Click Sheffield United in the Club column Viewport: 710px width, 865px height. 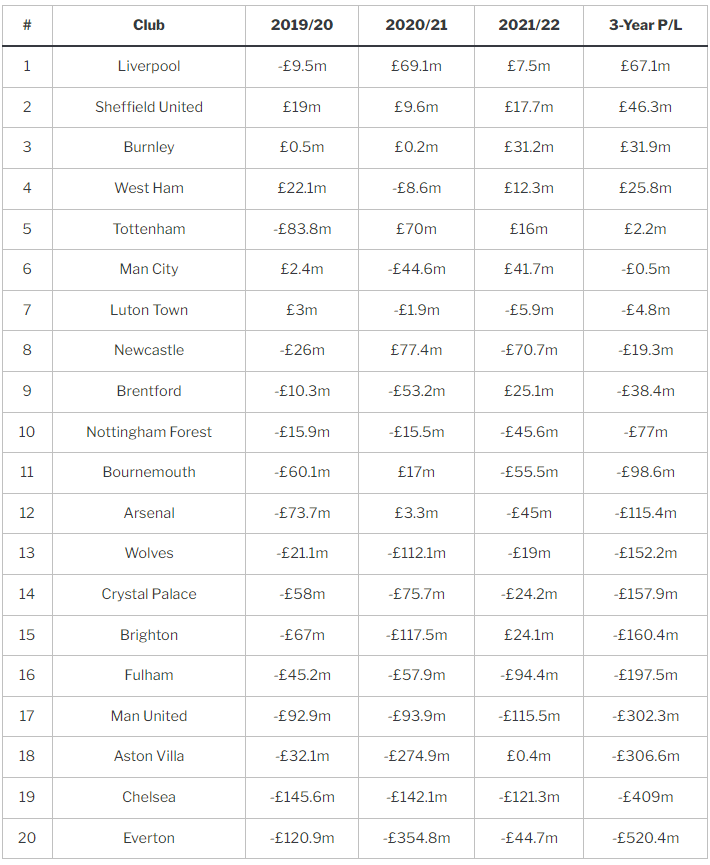point(149,107)
